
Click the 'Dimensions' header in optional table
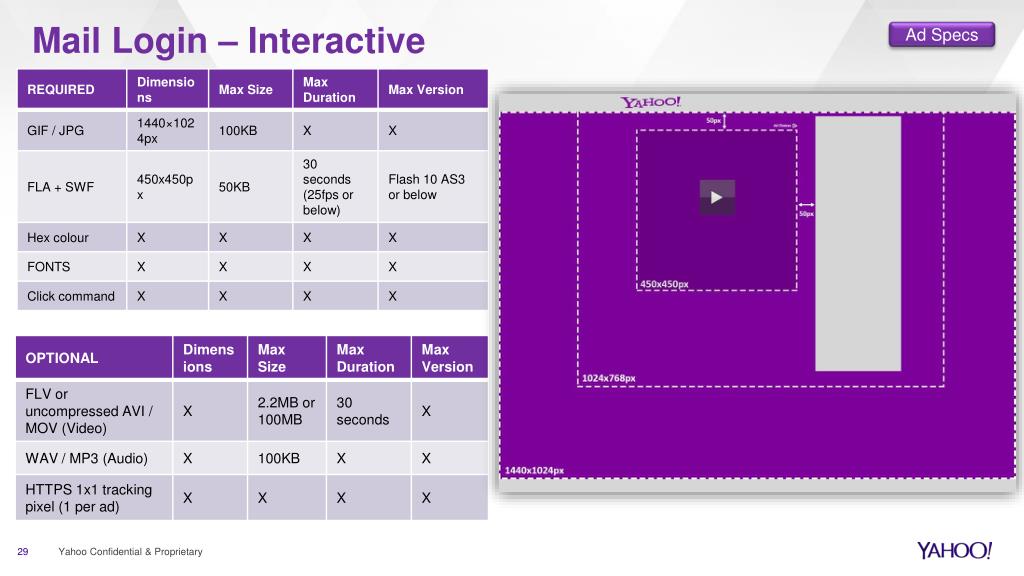210,357
